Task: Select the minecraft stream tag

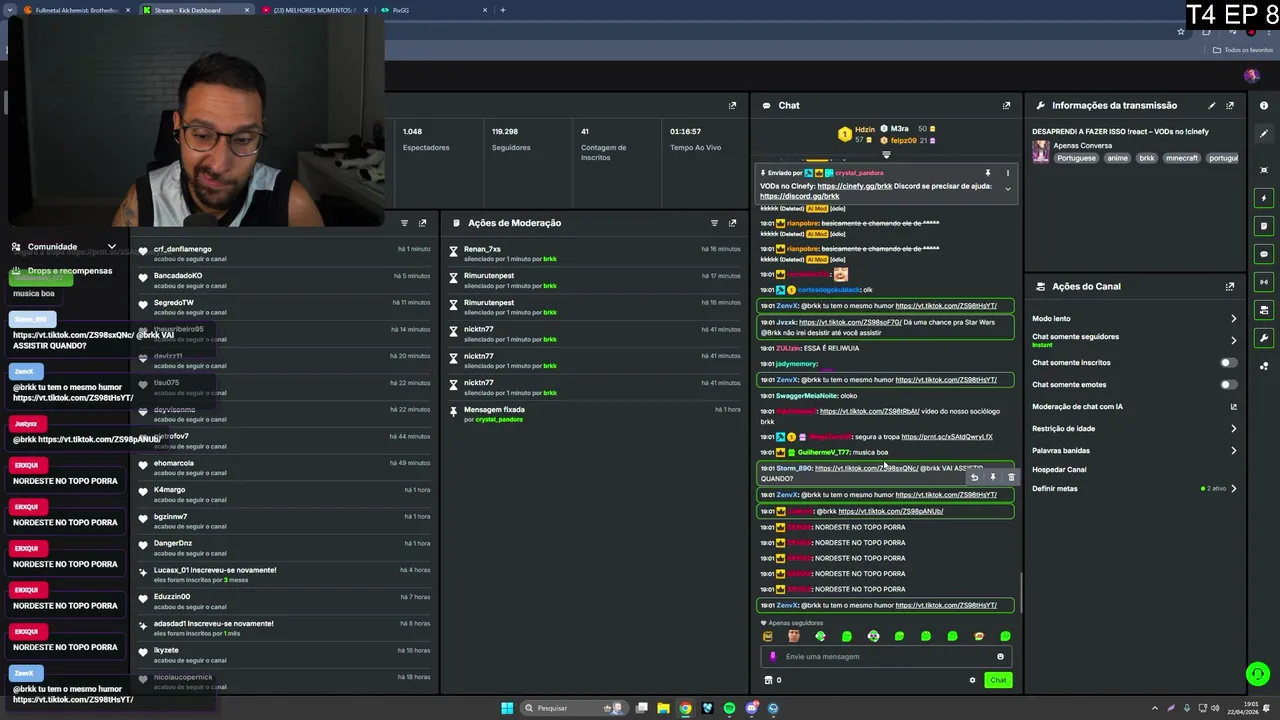Action: click(x=1181, y=158)
